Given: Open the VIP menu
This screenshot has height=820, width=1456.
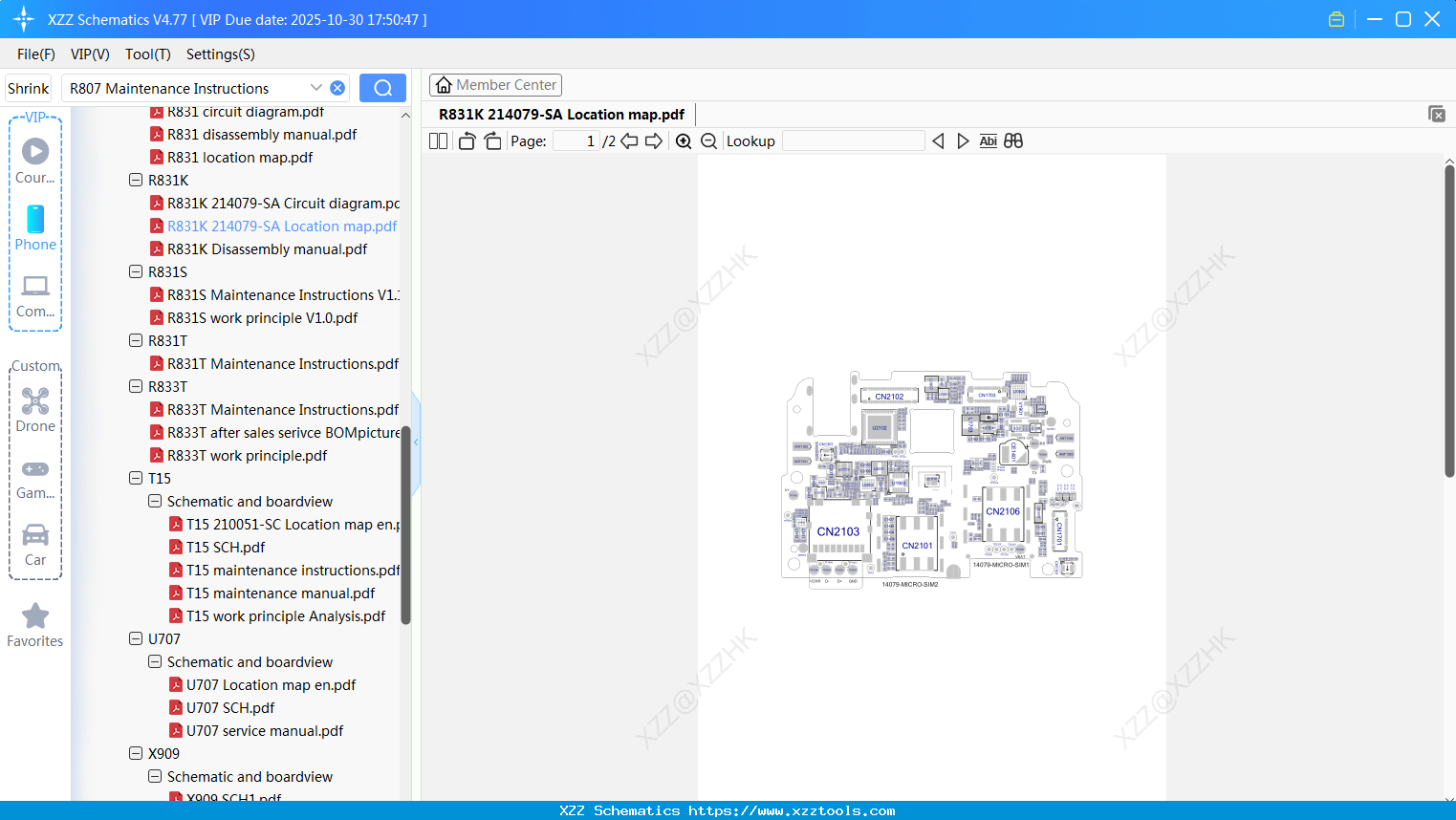Looking at the screenshot, I should pyautogui.click(x=89, y=54).
